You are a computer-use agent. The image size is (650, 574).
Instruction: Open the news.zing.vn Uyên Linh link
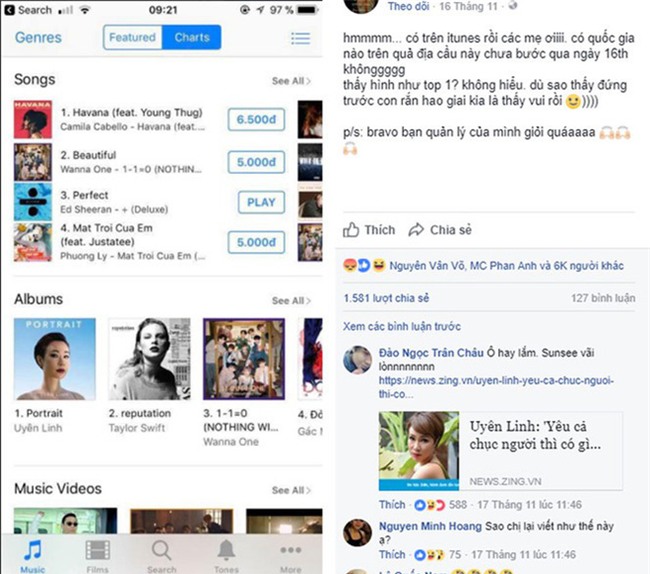[496, 387]
